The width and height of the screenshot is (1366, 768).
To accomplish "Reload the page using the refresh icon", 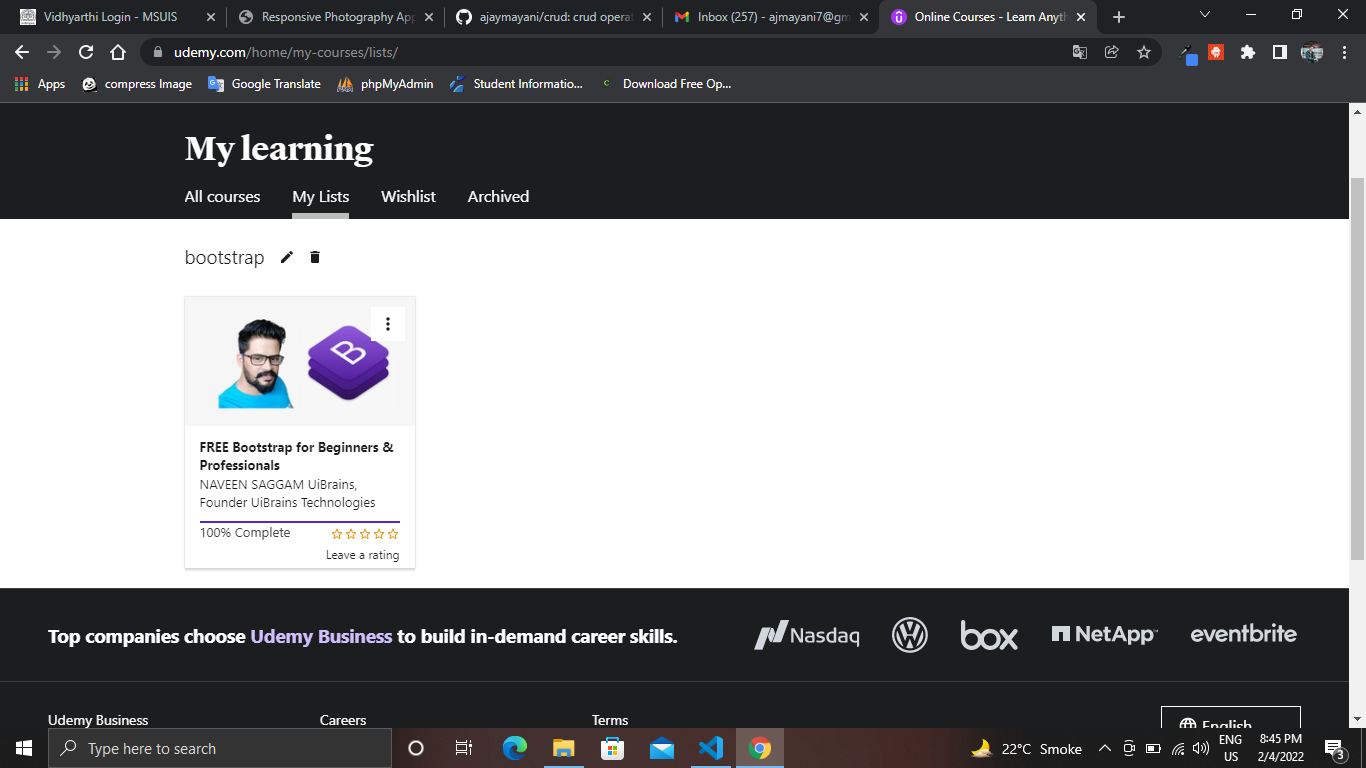I will (x=86, y=53).
